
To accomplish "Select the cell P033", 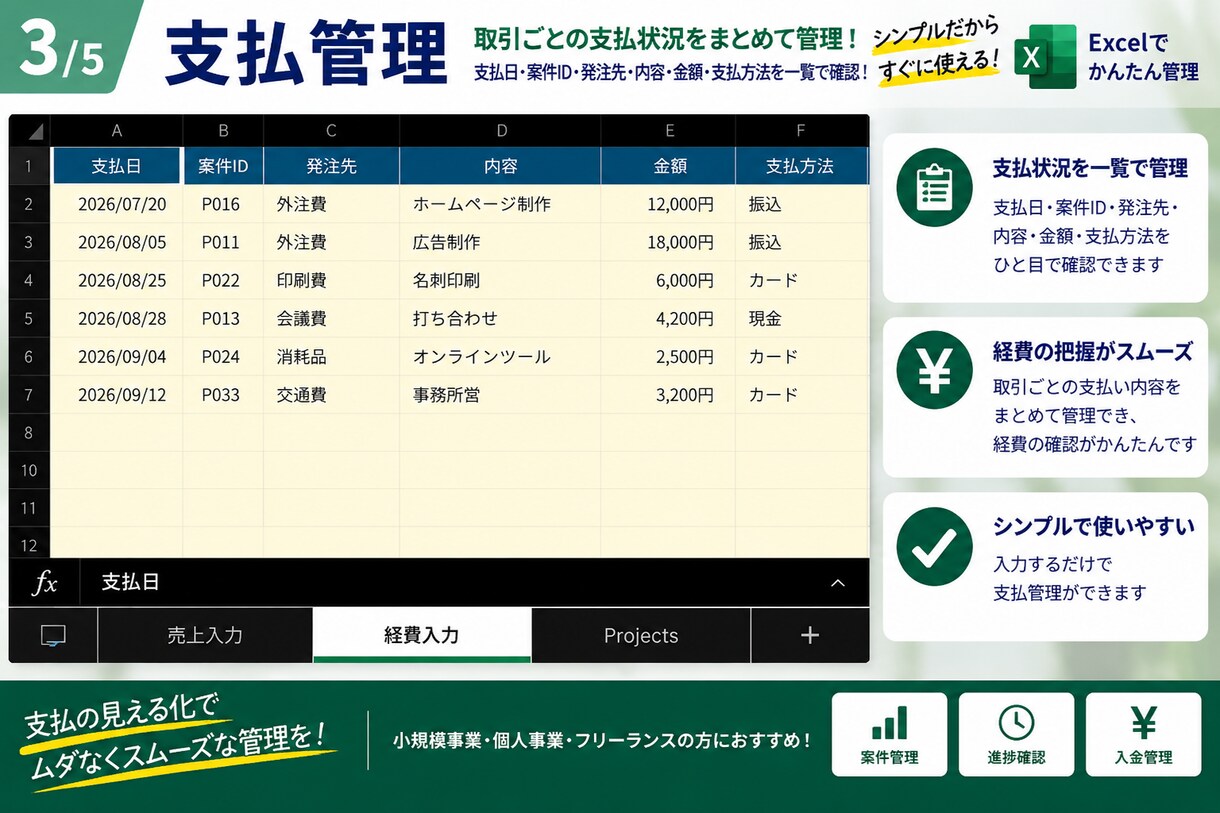I will tap(223, 394).
